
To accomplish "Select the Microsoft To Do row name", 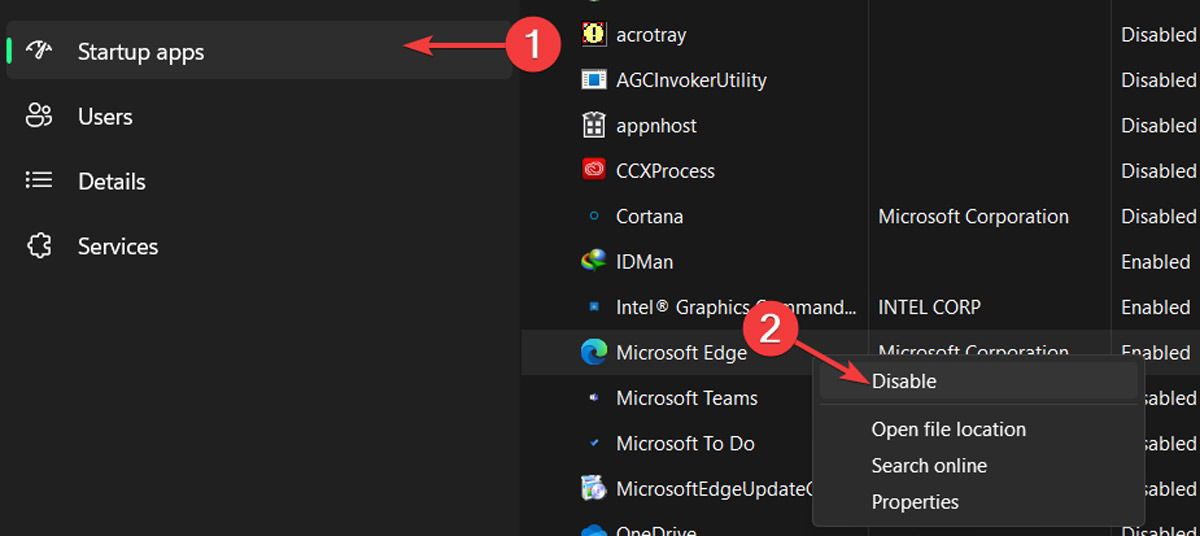I will click(685, 443).
